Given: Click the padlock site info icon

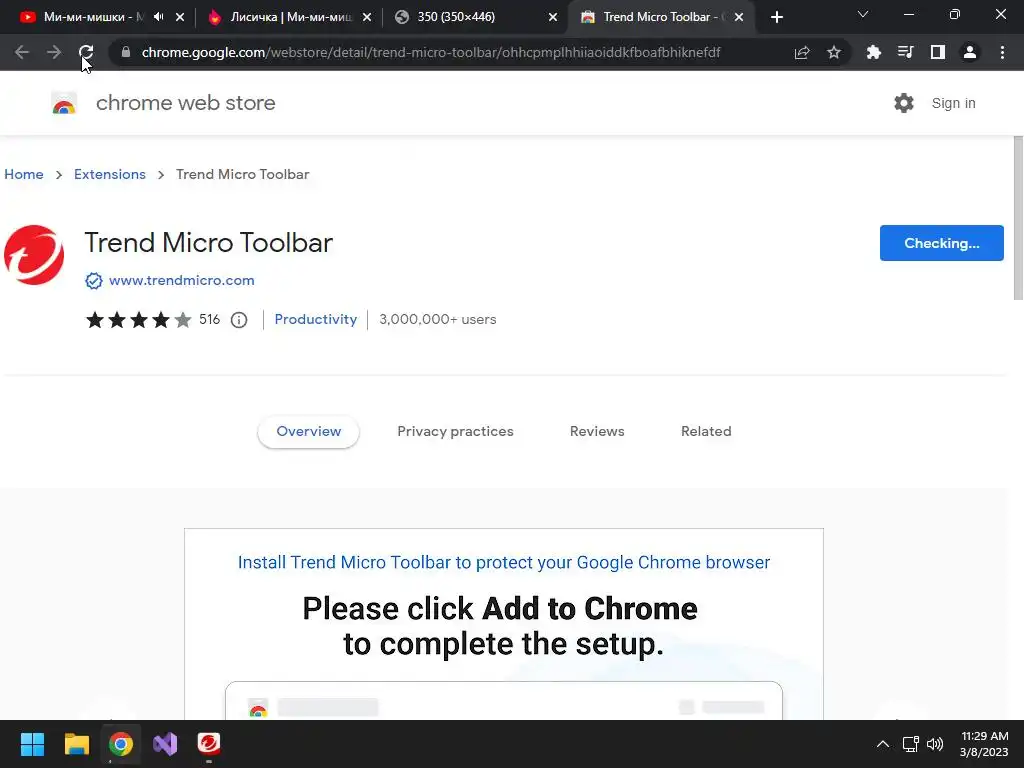Looking at the screenshot, I should (x=126, y=52).
